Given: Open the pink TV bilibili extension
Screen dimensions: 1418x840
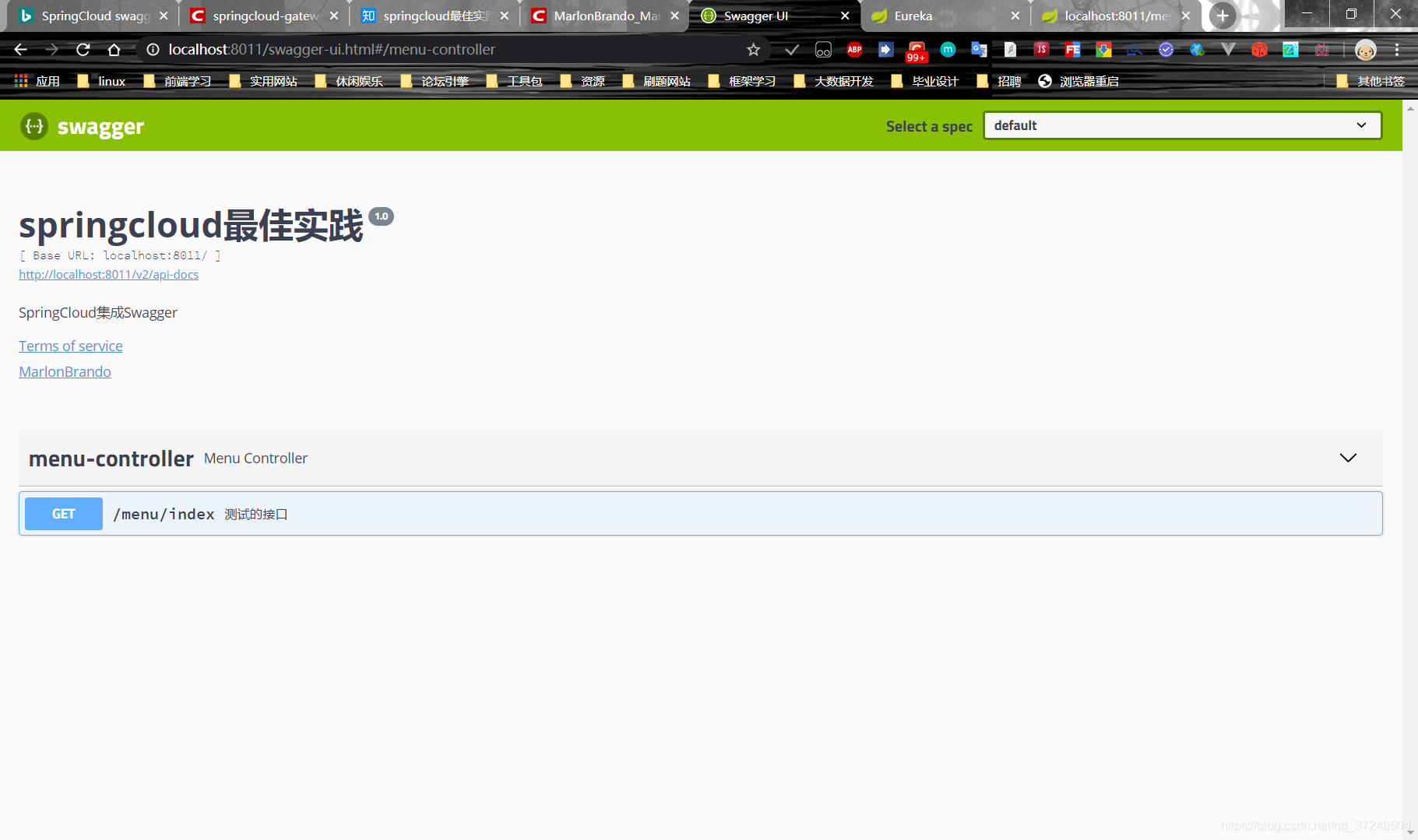Looking at the screenshot, I should coord(1321,50).
